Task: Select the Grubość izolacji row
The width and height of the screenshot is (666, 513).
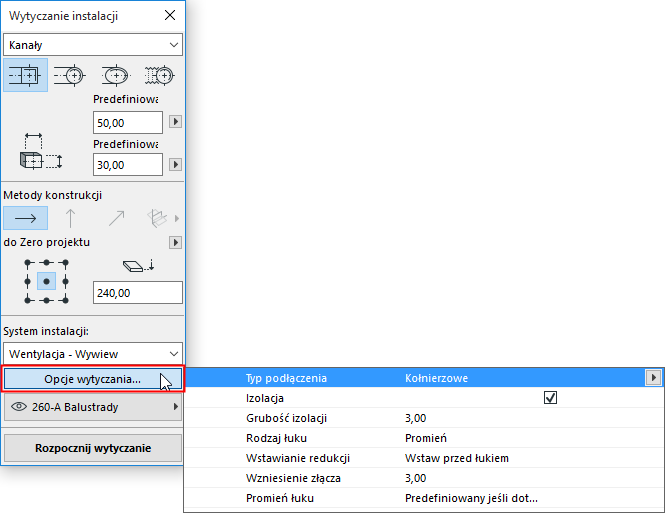Action: [x=424, y=418]
